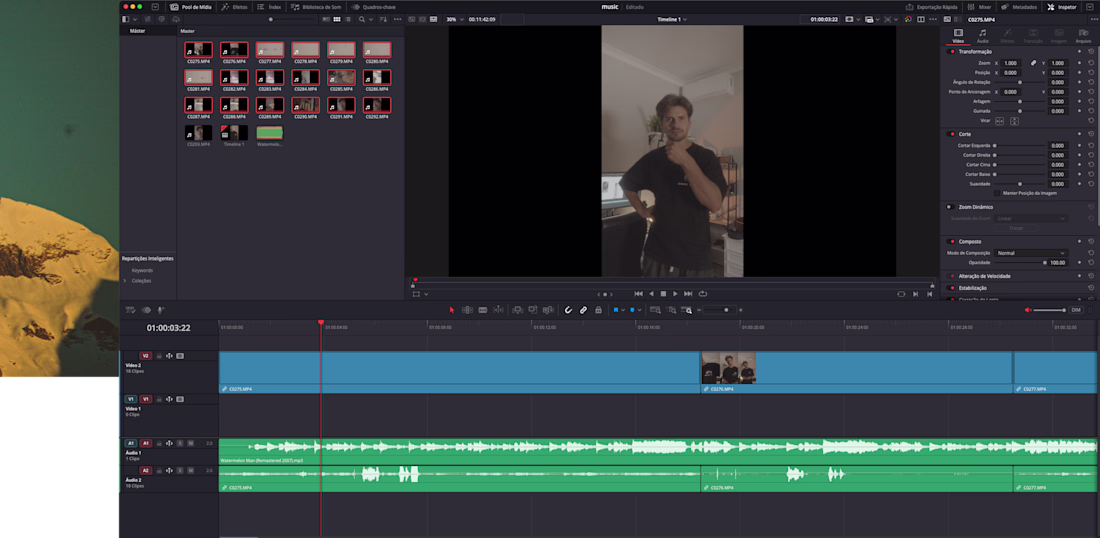The width and height of the screenshot is (1100, 538).
Task: Switch to the Áudio inspector tab
Action: [x=982, y=36]
